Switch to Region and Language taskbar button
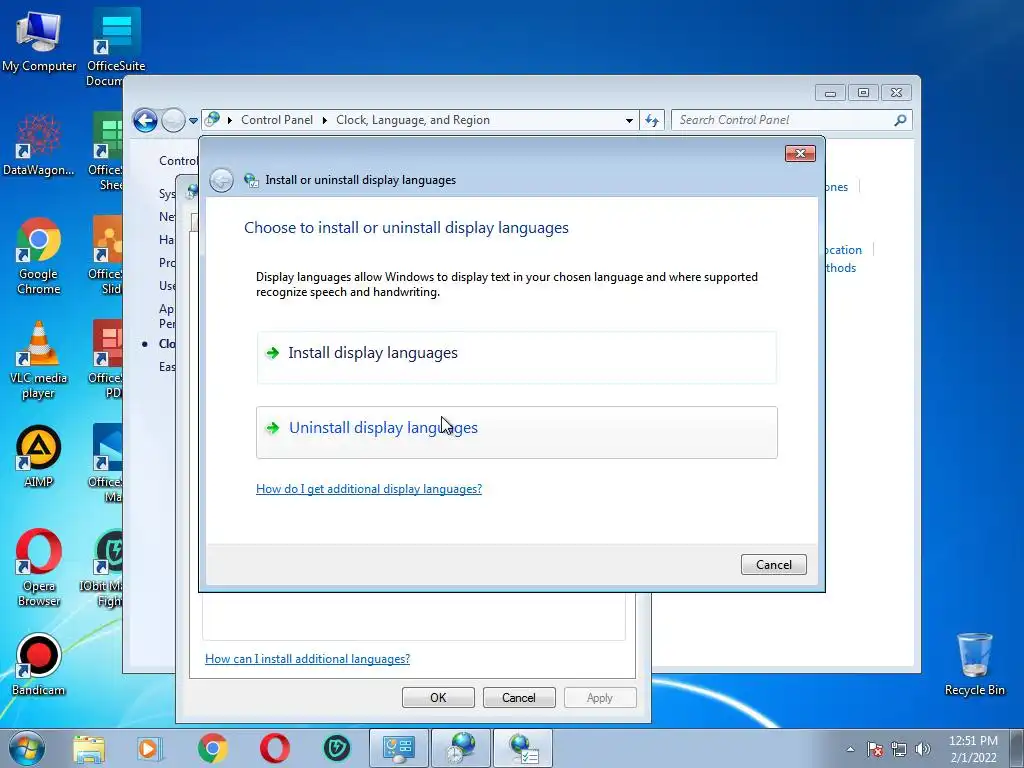This screenshot has width=1024, height=768. (461, 748)
